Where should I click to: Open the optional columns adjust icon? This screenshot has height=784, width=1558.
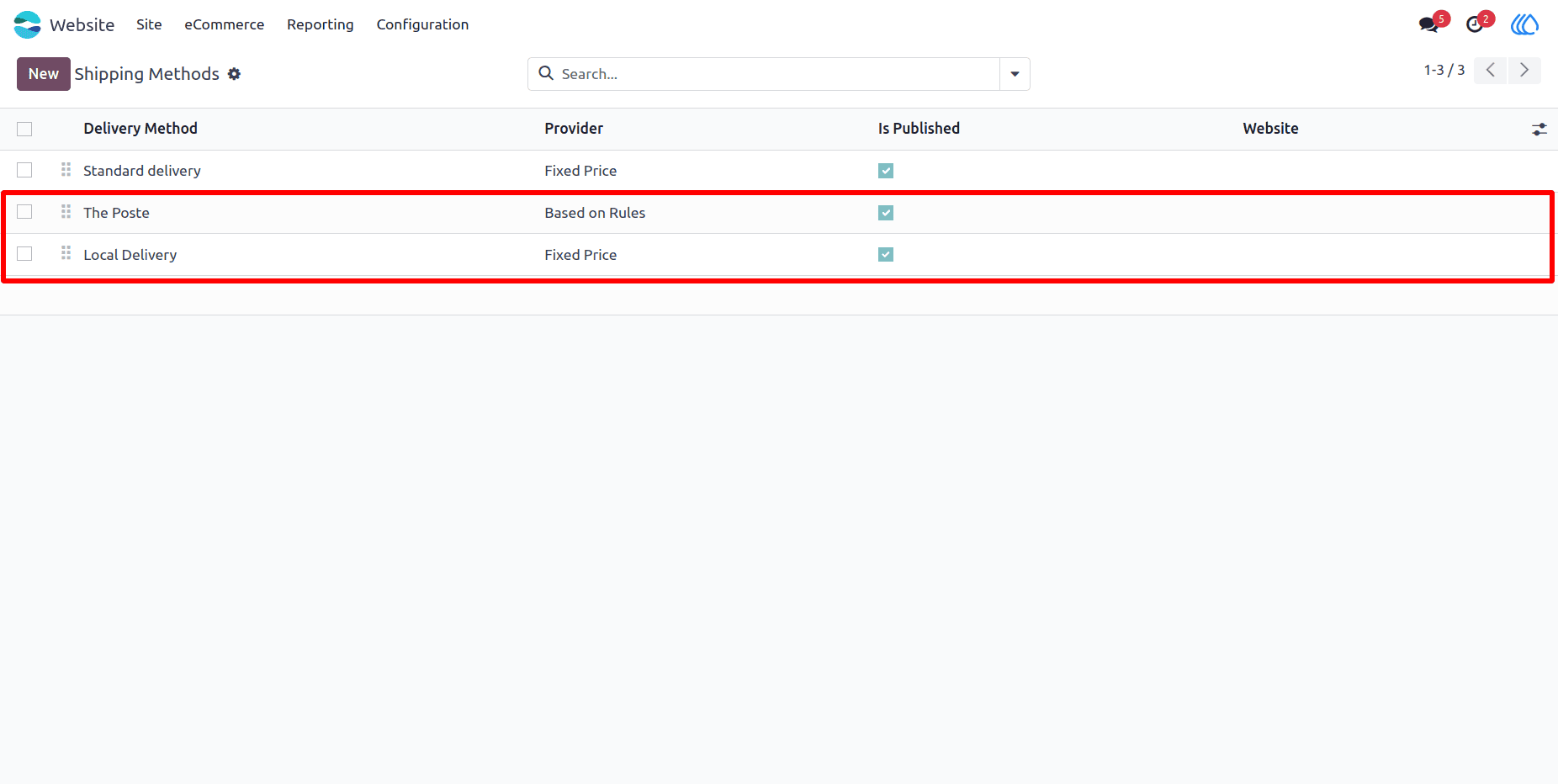point(1539,129)
